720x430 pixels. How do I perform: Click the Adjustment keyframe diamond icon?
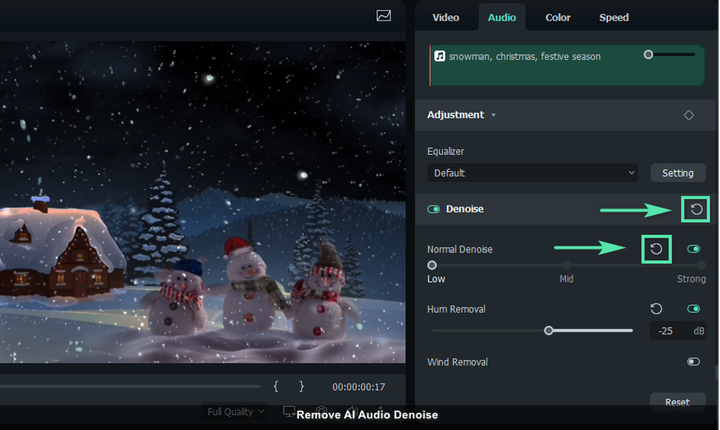pos(688,115)
